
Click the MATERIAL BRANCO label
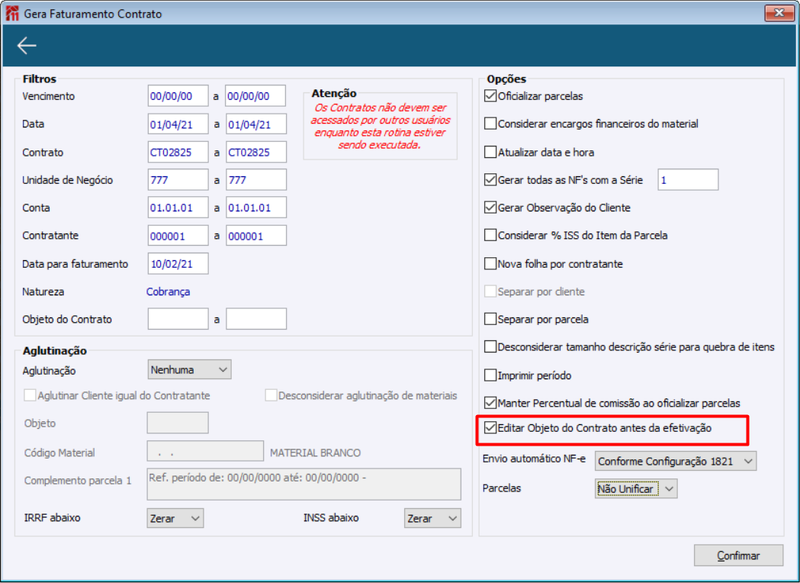coord(315,452)
